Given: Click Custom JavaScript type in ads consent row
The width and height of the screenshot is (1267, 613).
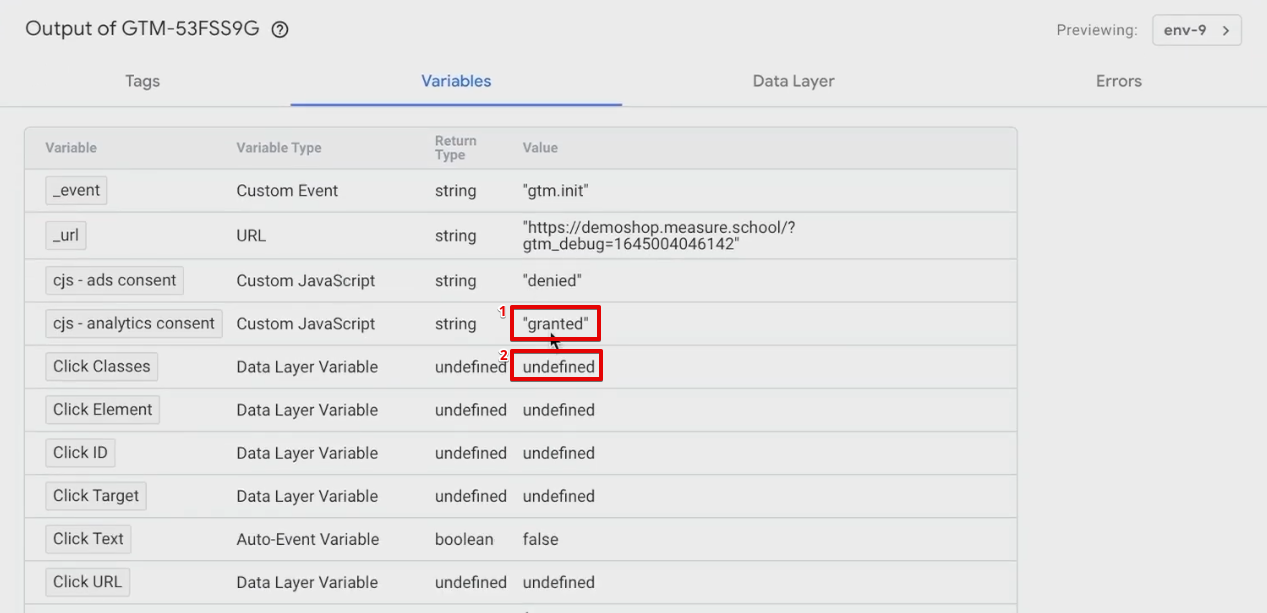Looking at the screenshot, I should pos(306,281).
